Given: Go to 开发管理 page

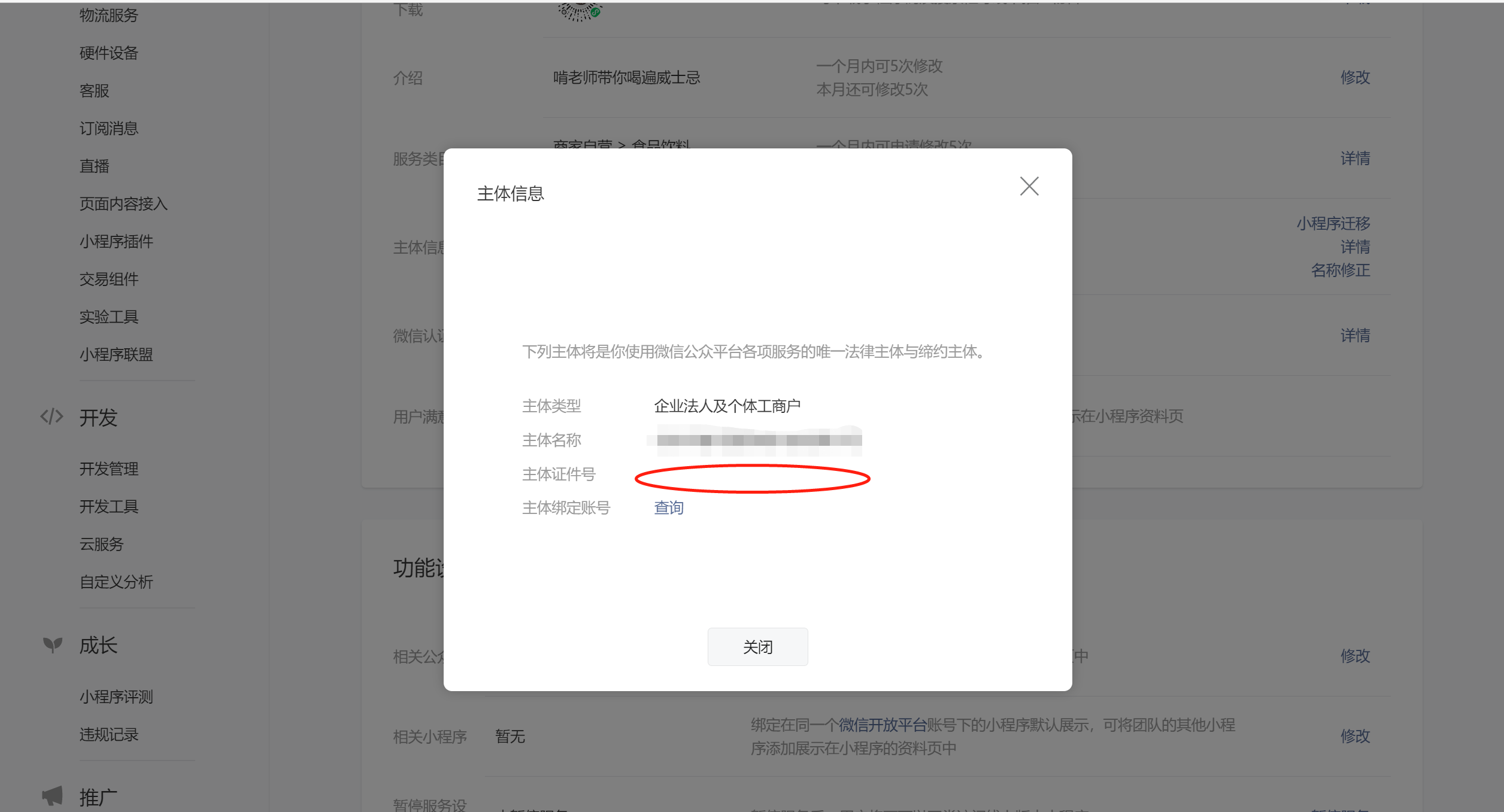Looking at the screenshot, I should [x=108, y=469].
